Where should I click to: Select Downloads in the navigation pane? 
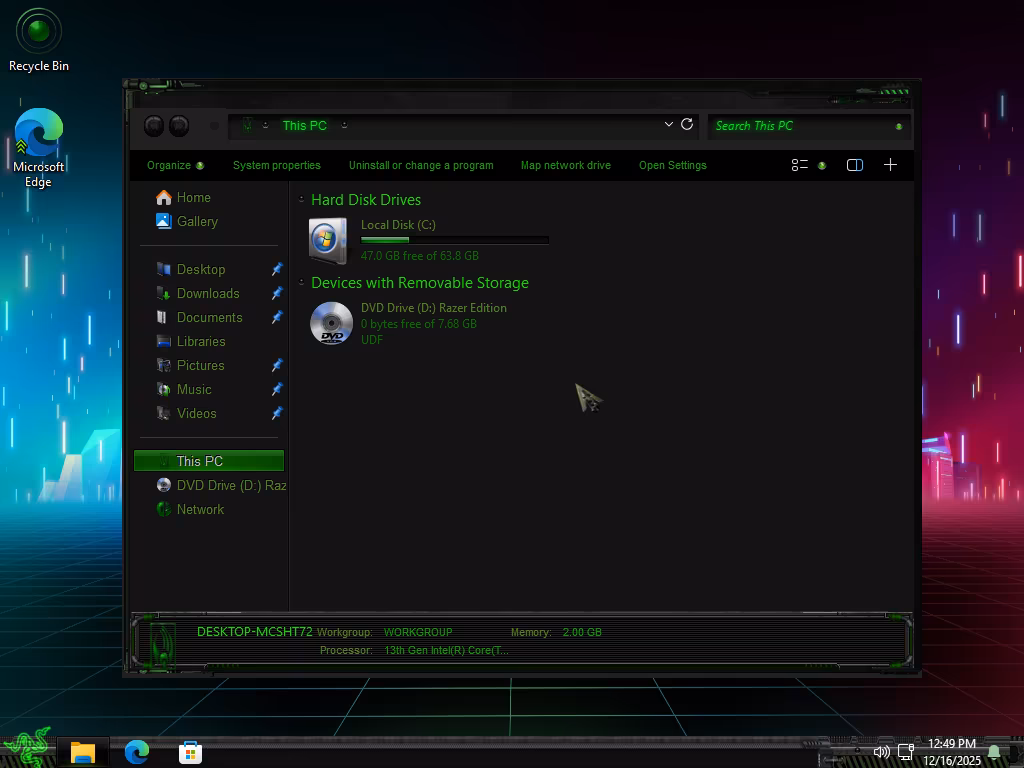[x=208, y=293]
